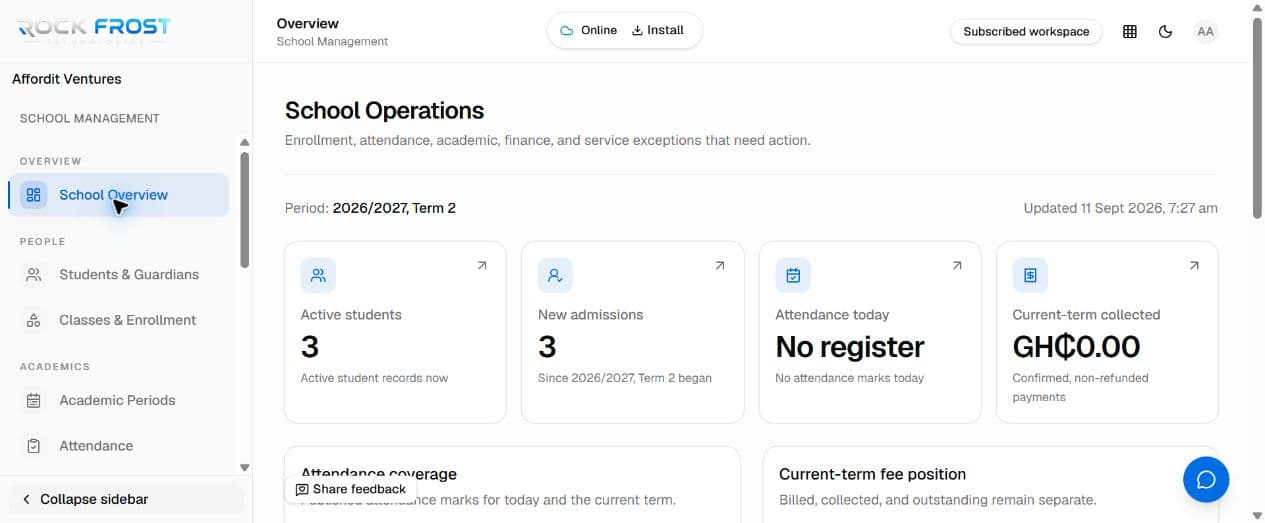Viewport: 1265px width, 523px height.
Task: Click the Collapse sidebar chevron icon
Action: (x=26, y=499)
